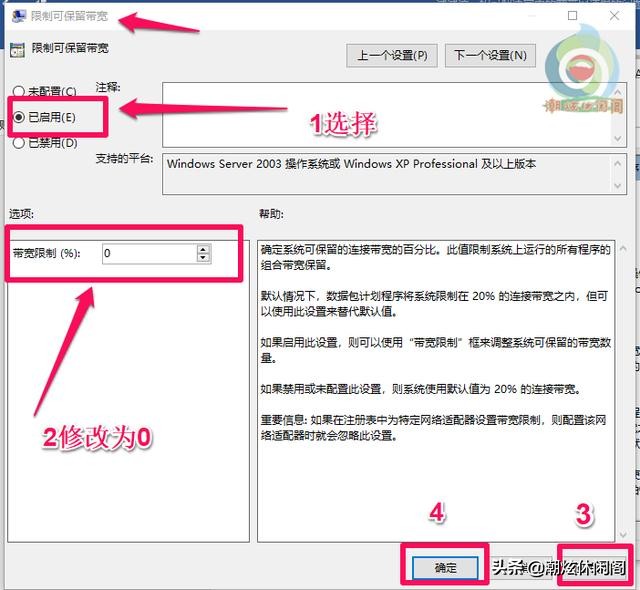Confirm with the 确定 button
Viewport: 640px width, 590px height.
tap(445, 568)
